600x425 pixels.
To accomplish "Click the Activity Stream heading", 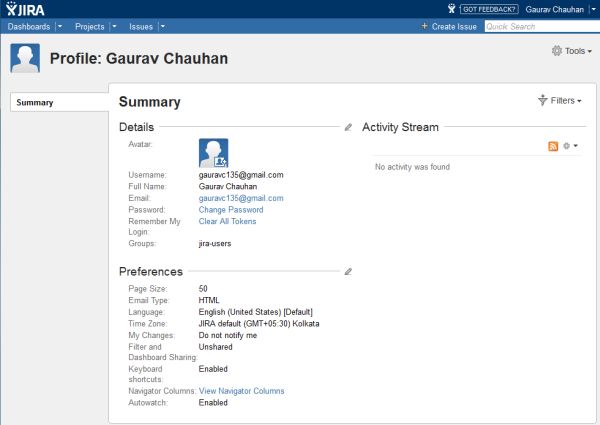I will (x=400, y=127).
